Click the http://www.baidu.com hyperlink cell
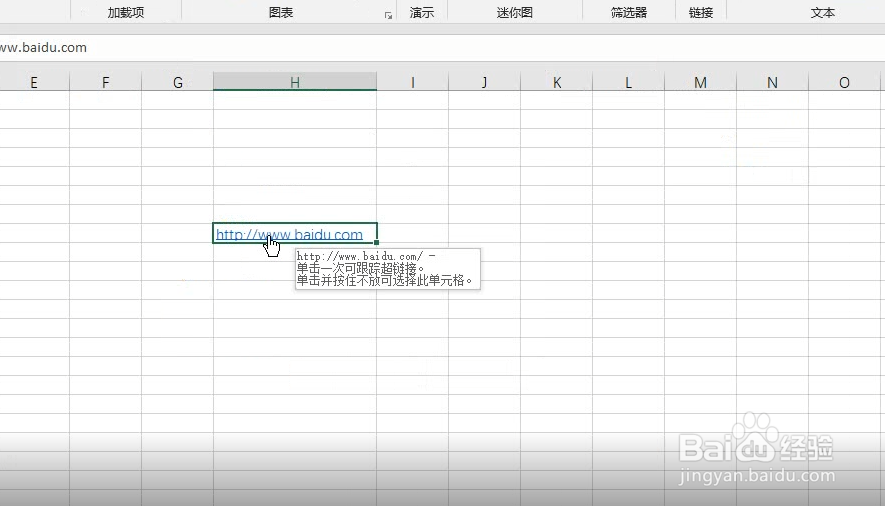Image resolution: width=885 pixels, height=506 pixels. click(295, 233)
